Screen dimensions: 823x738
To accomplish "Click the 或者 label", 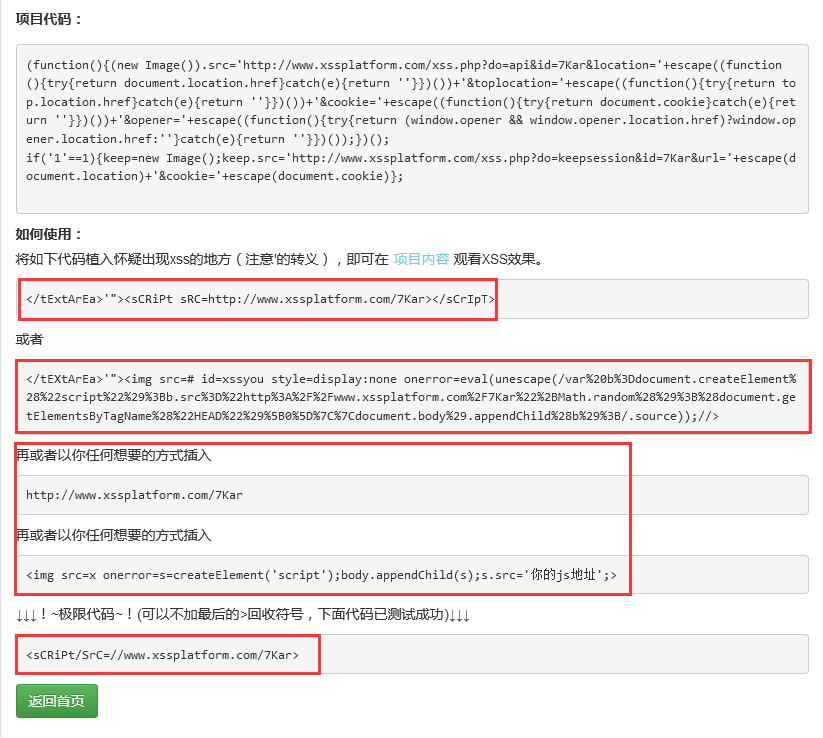I will coord(29,340).
